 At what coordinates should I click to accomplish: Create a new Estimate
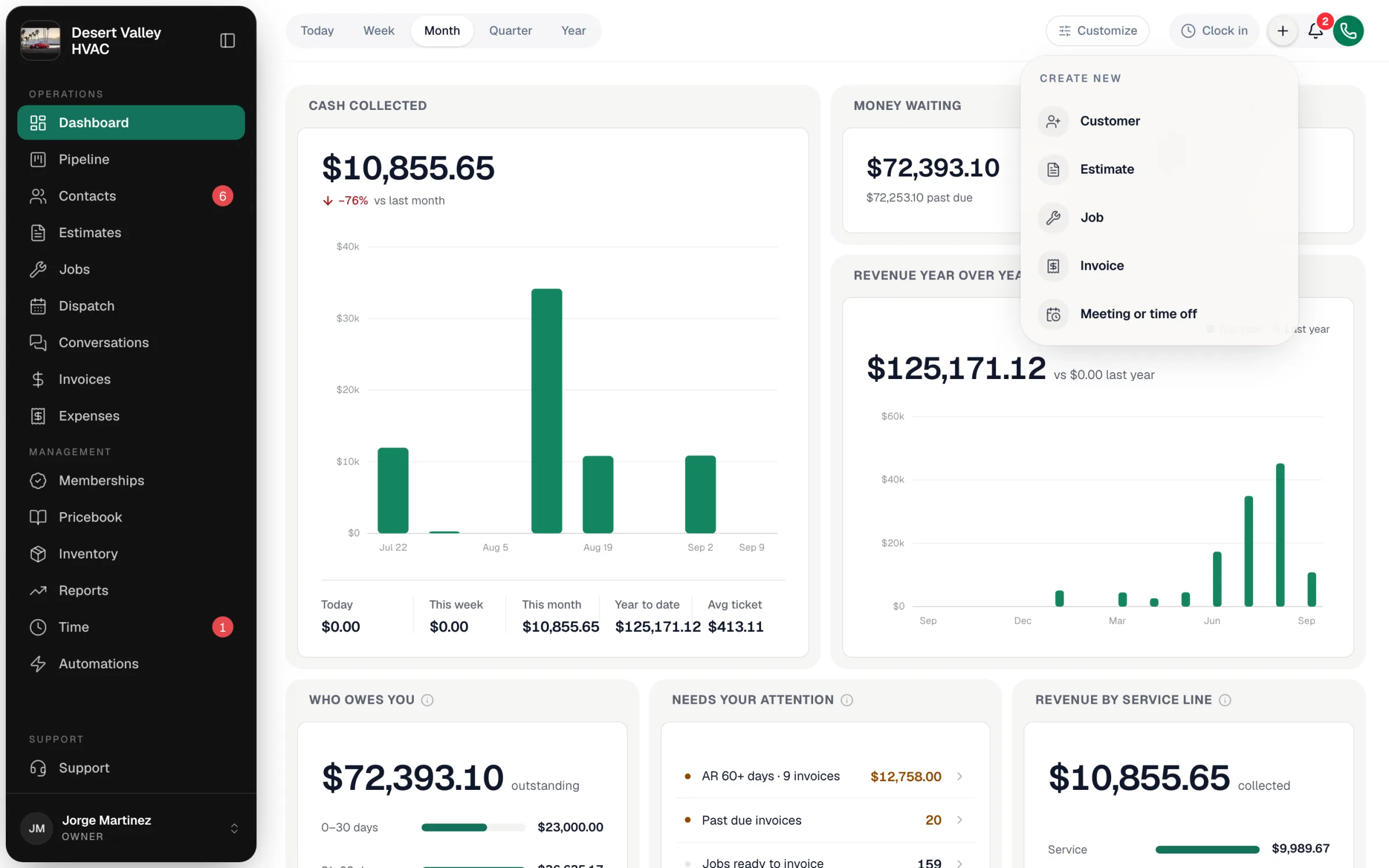[1159, 170]
